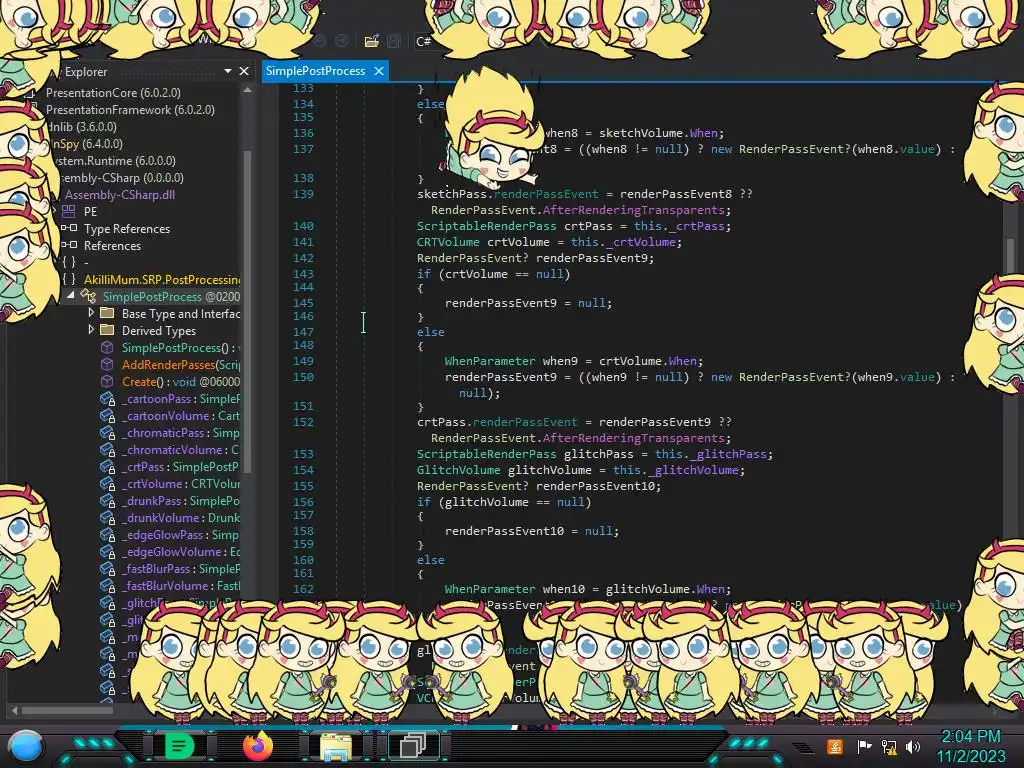The width and height of the screenshot is (1024, 768).
Task: Click the SimplePostProcess class icon in tree
Action: pyautogui.click(x=88, y=296)
